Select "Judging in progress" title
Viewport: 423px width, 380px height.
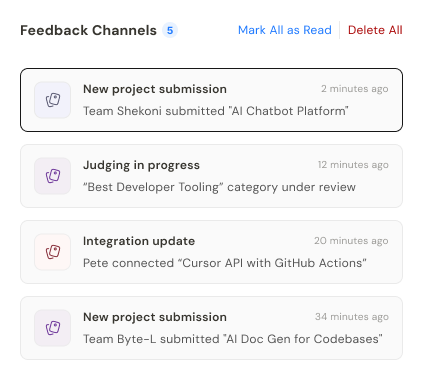141,165
